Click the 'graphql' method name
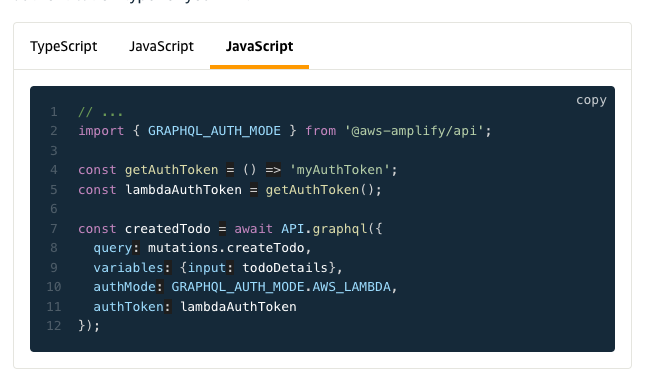Screen dimensions: 647x382 [x=339, y=229]
